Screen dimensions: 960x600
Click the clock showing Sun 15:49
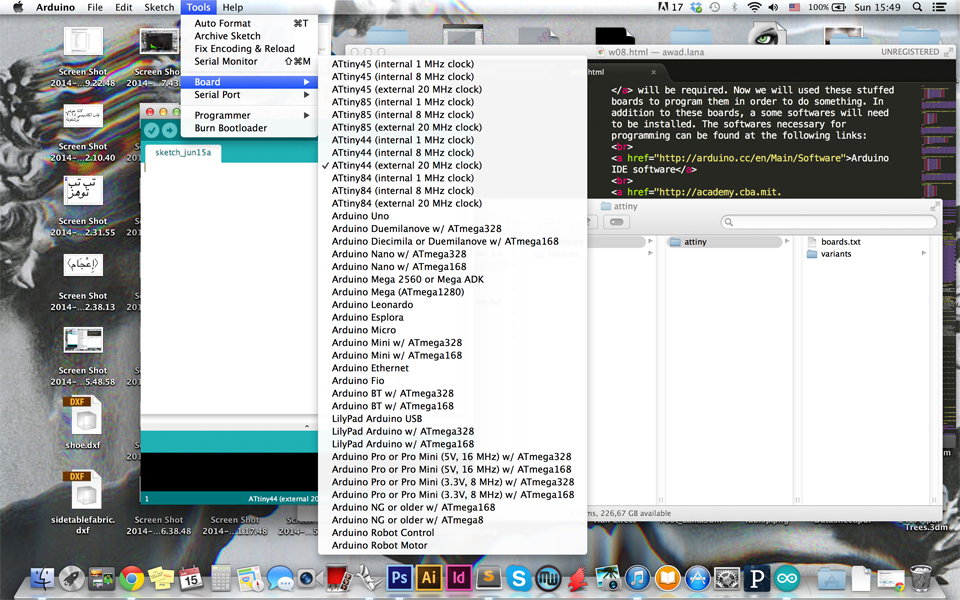(877, 7)
